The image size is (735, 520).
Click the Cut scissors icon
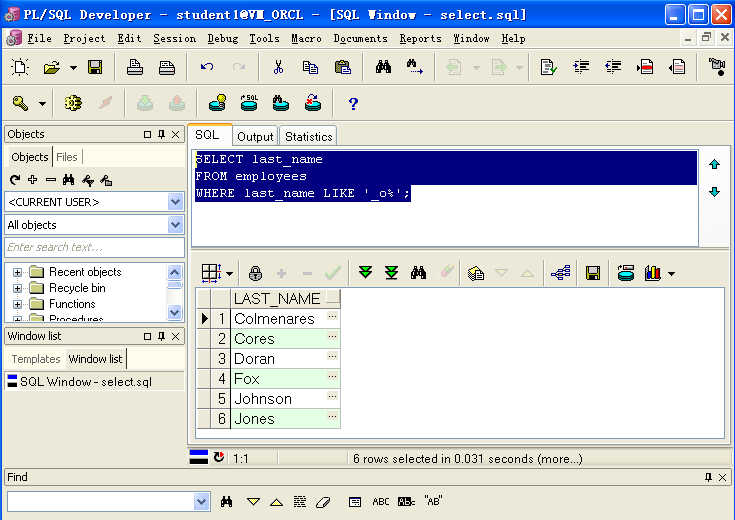[x=278, y=67]
